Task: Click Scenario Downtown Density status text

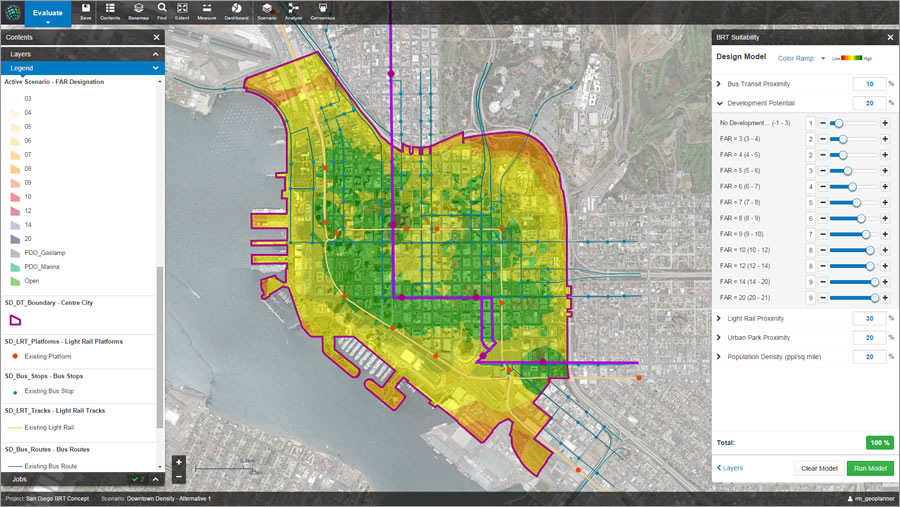Action: [x=156, y=498]
